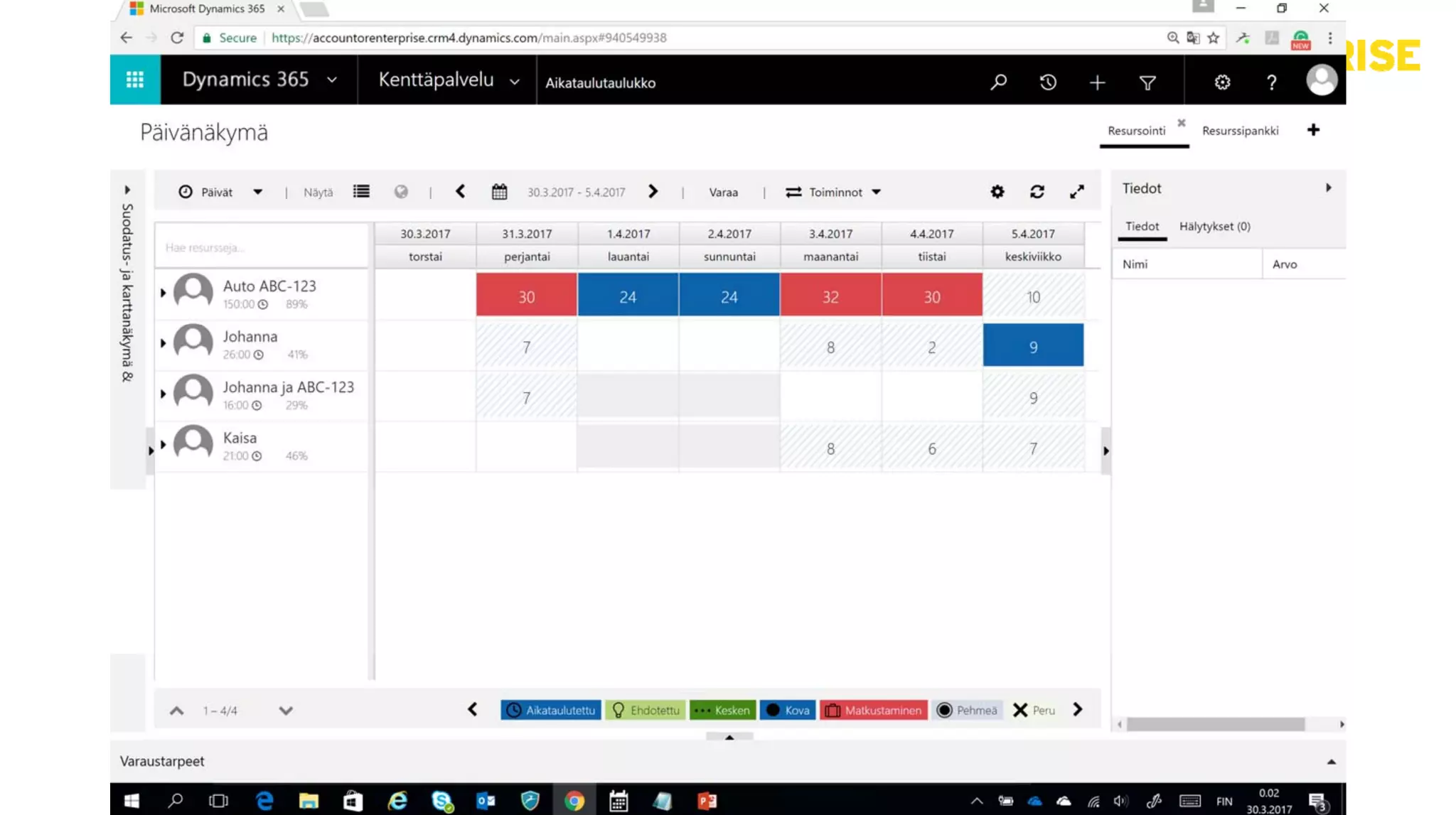
Task: Expand the Auto ABC-123 resource row
Action: tap(163, 293)
